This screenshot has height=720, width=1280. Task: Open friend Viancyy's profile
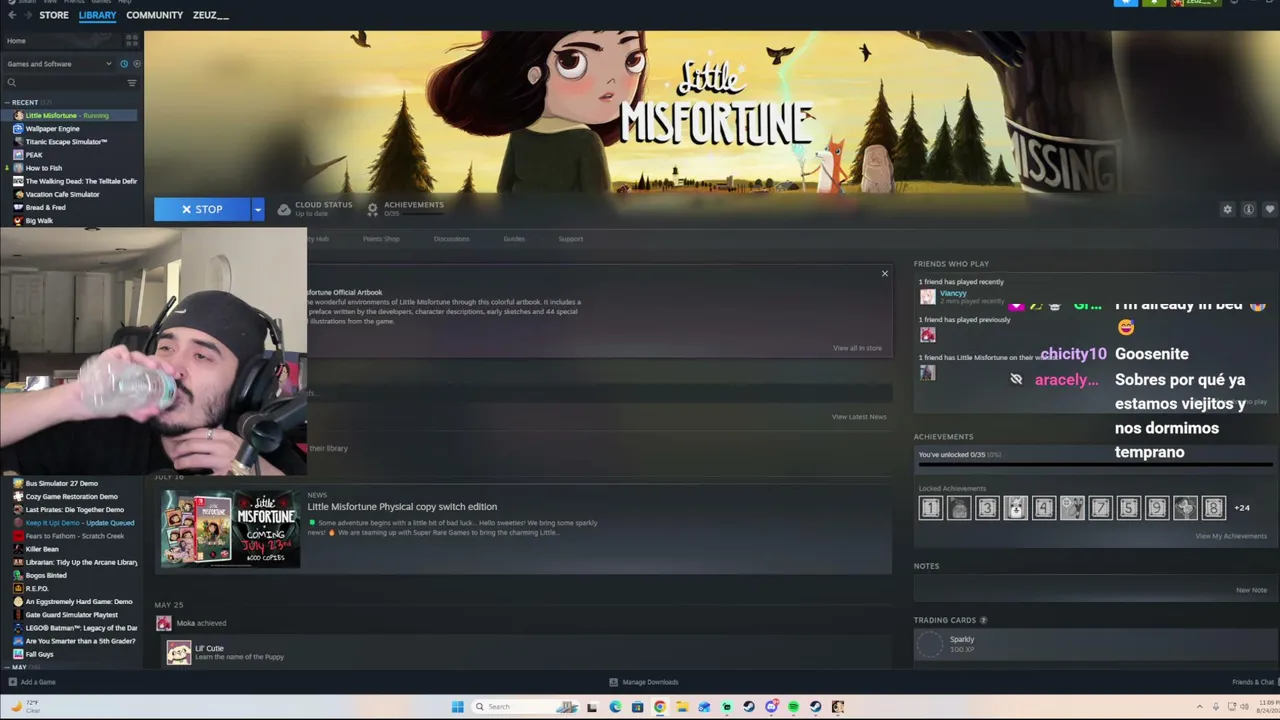tap(953, 293)
